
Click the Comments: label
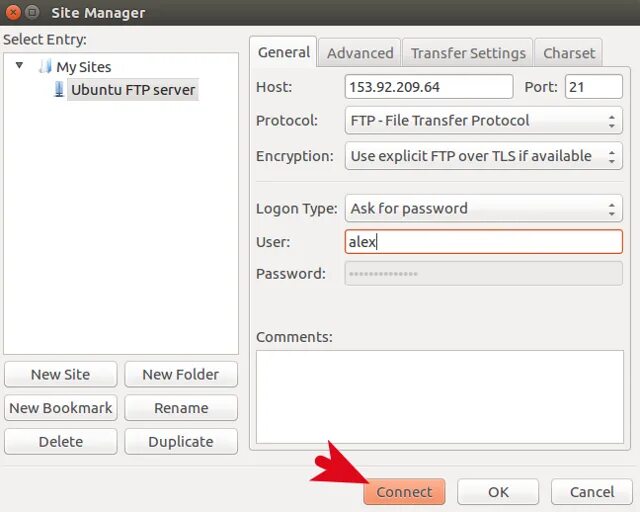point(294,337)
